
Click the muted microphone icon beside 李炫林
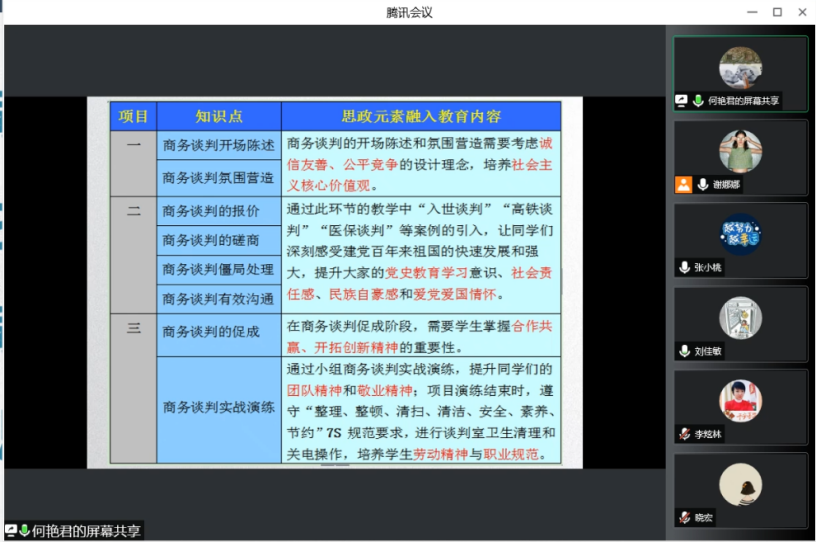point(684,434)
